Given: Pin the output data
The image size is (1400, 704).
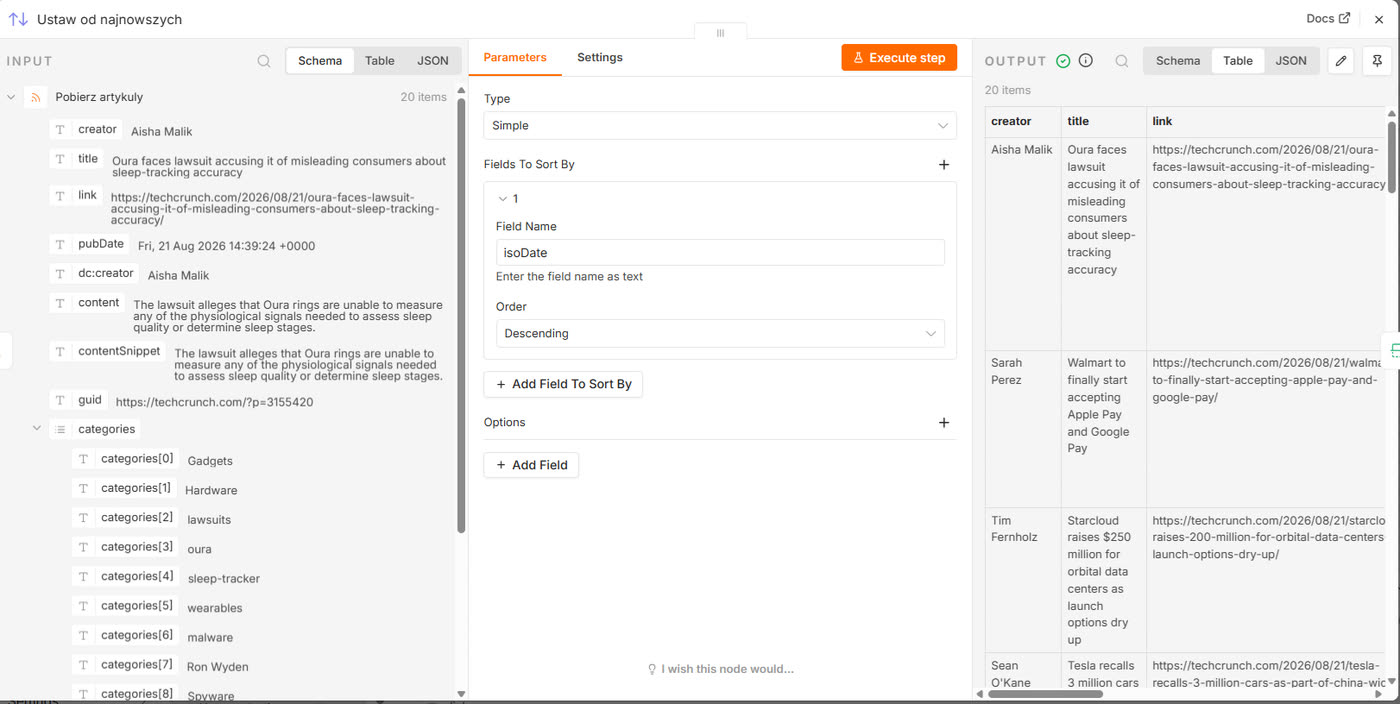Looking at the screenshot, I should [1377, 61].
